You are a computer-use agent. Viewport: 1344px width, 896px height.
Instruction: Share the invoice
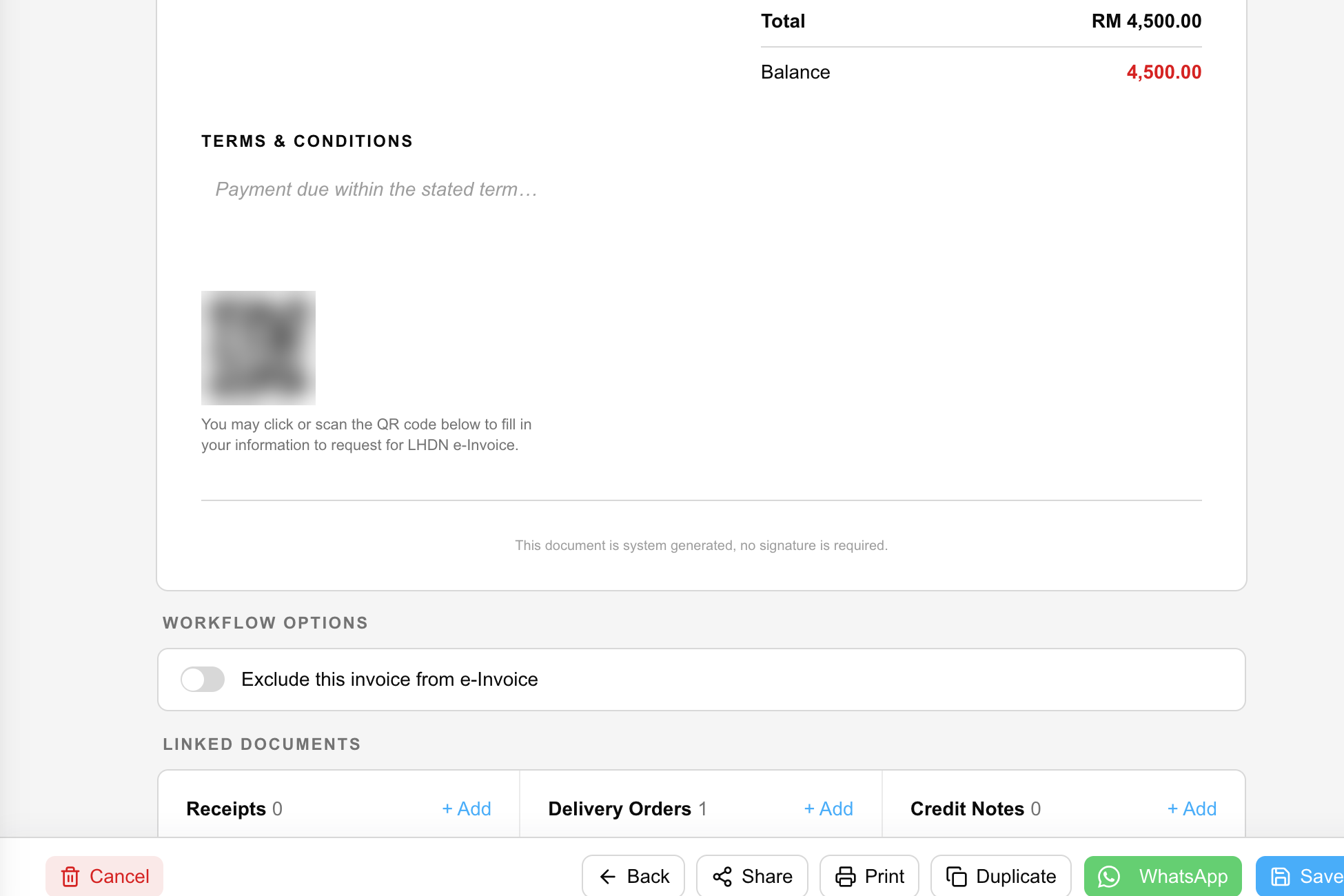752,876
